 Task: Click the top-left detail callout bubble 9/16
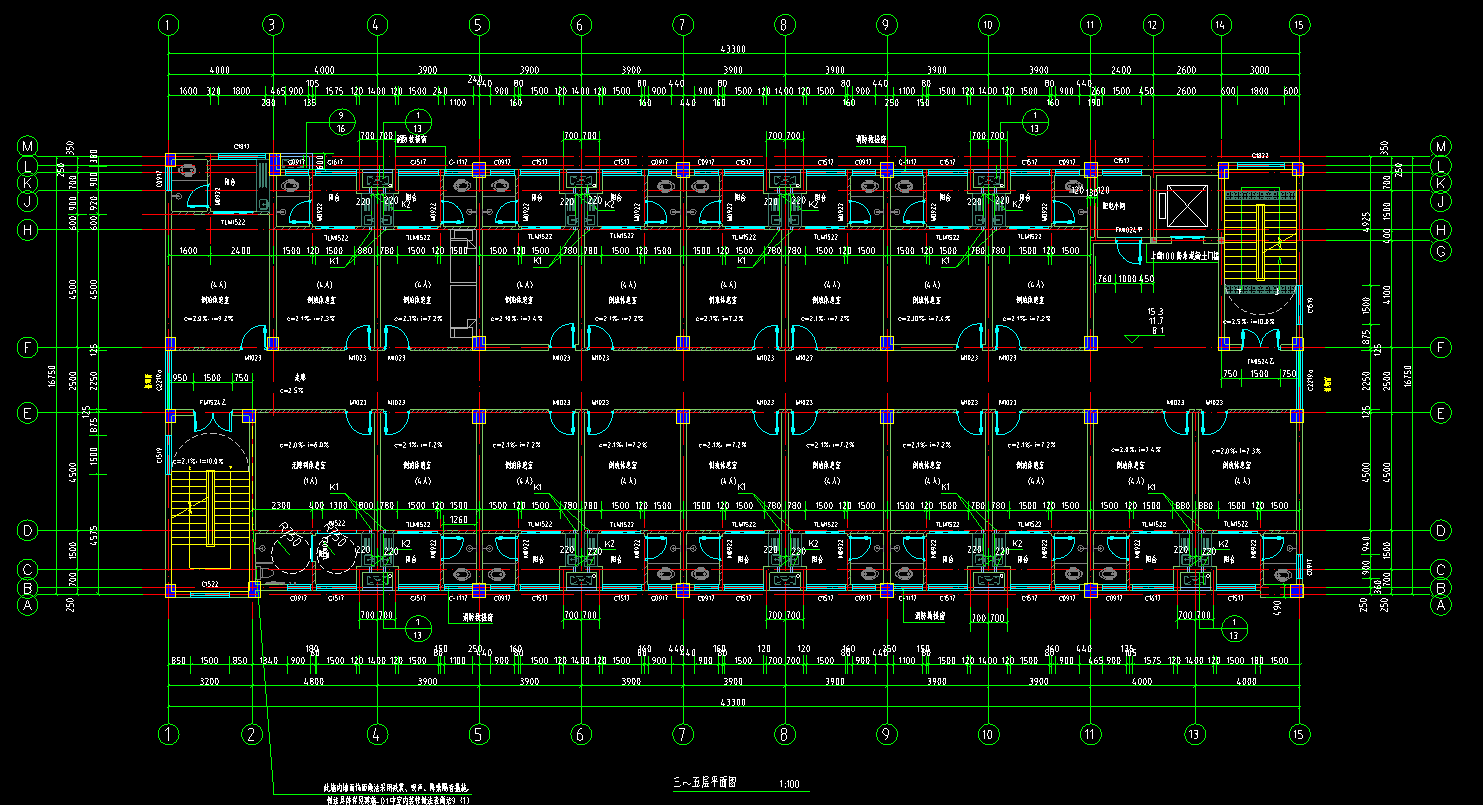(341, 123)
